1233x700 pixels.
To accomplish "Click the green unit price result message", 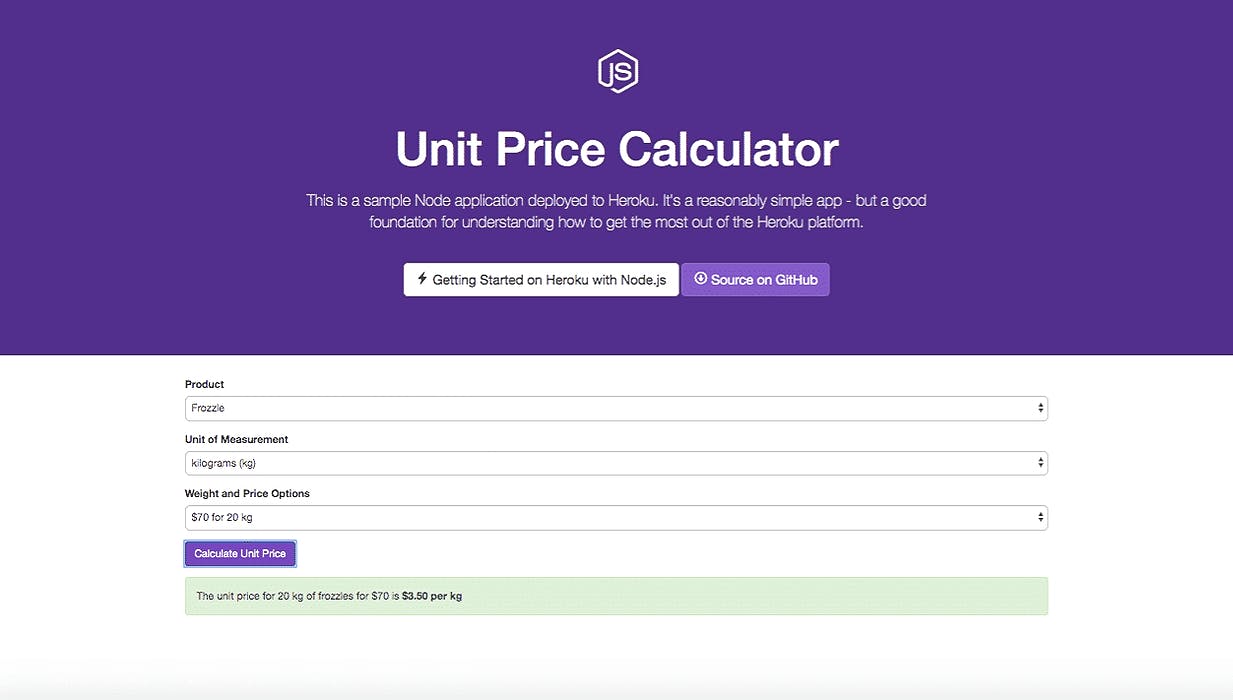I will pos(616,595).
